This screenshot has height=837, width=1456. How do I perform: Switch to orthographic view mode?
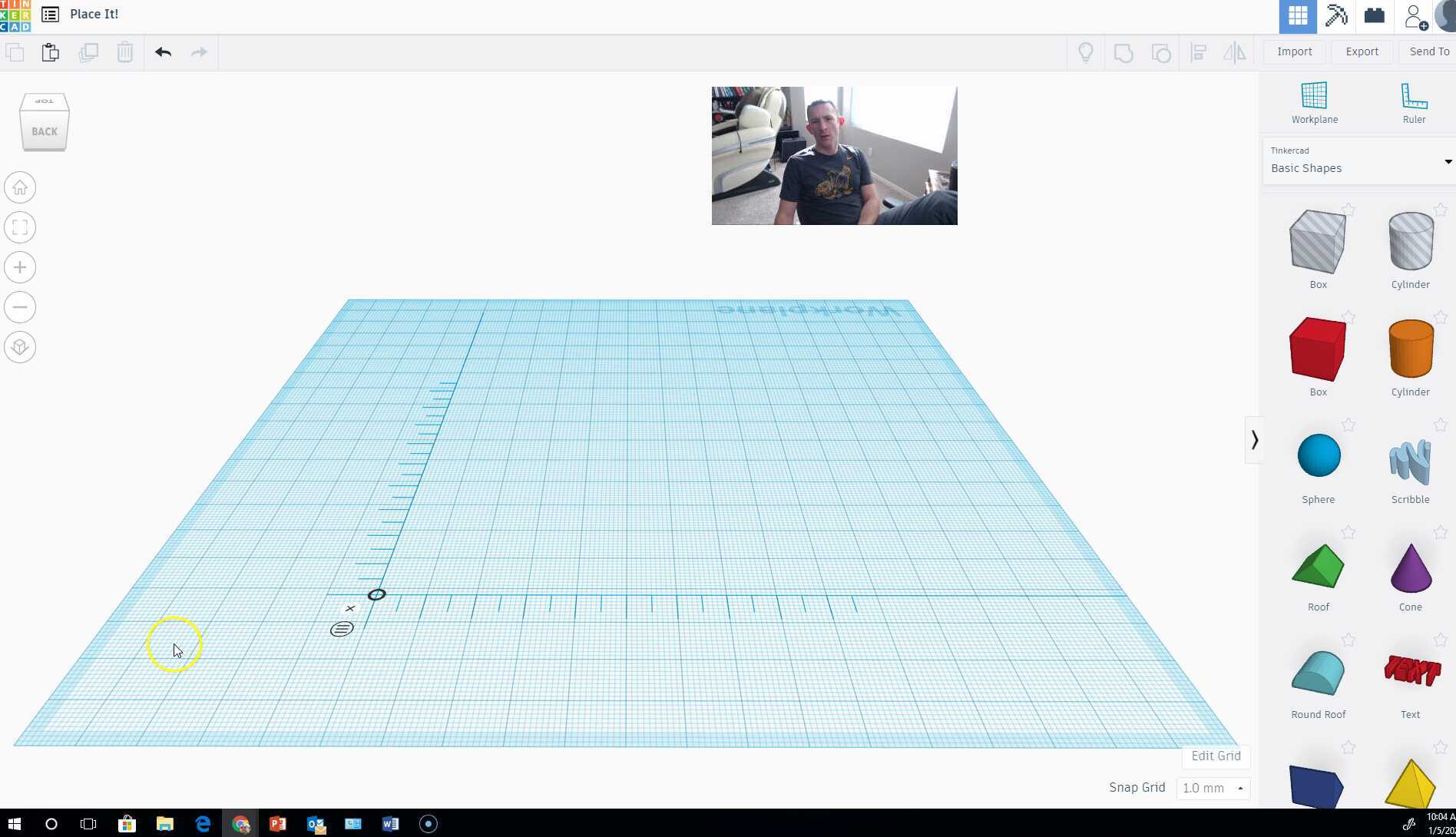coord(19,346)
